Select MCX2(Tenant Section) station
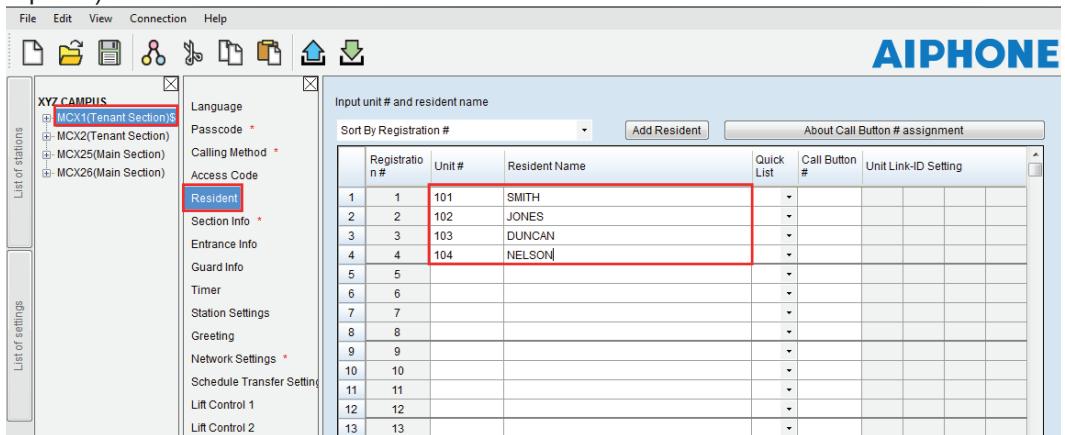This screenshot has height=435, width=1065. (x=113, y=136)
